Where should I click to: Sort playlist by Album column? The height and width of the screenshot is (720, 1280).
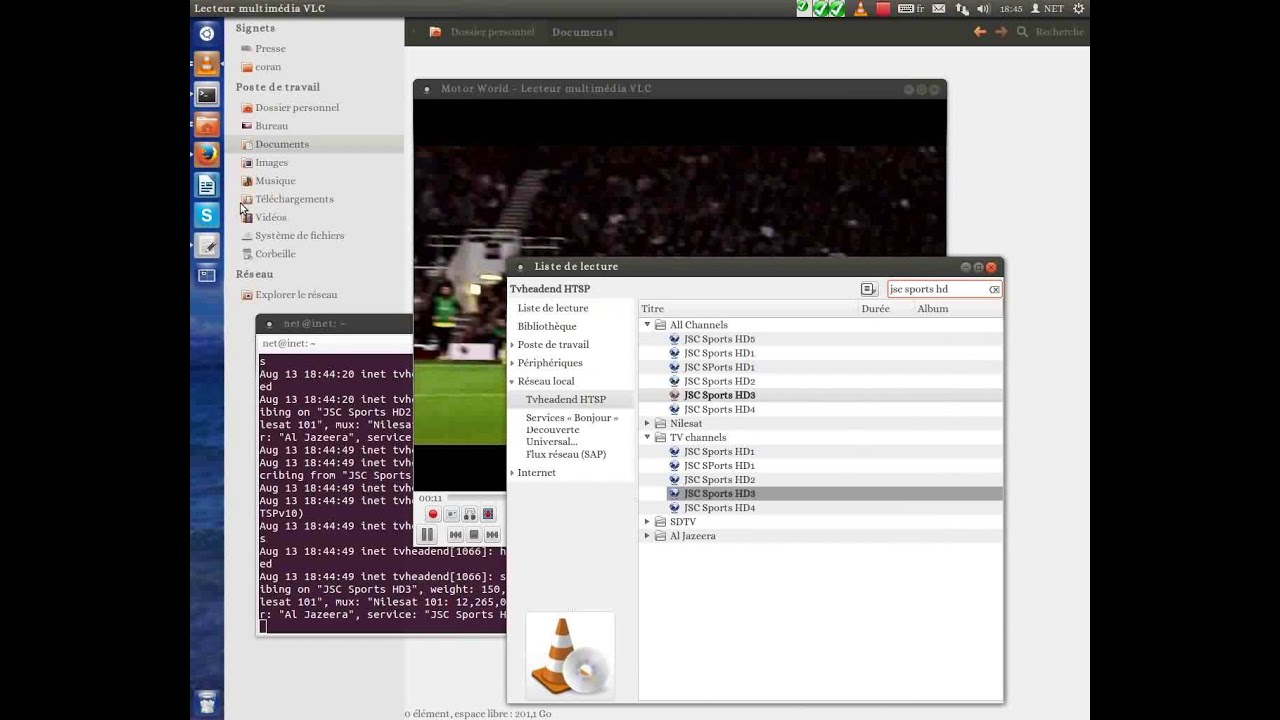click(x=958, y=309)
